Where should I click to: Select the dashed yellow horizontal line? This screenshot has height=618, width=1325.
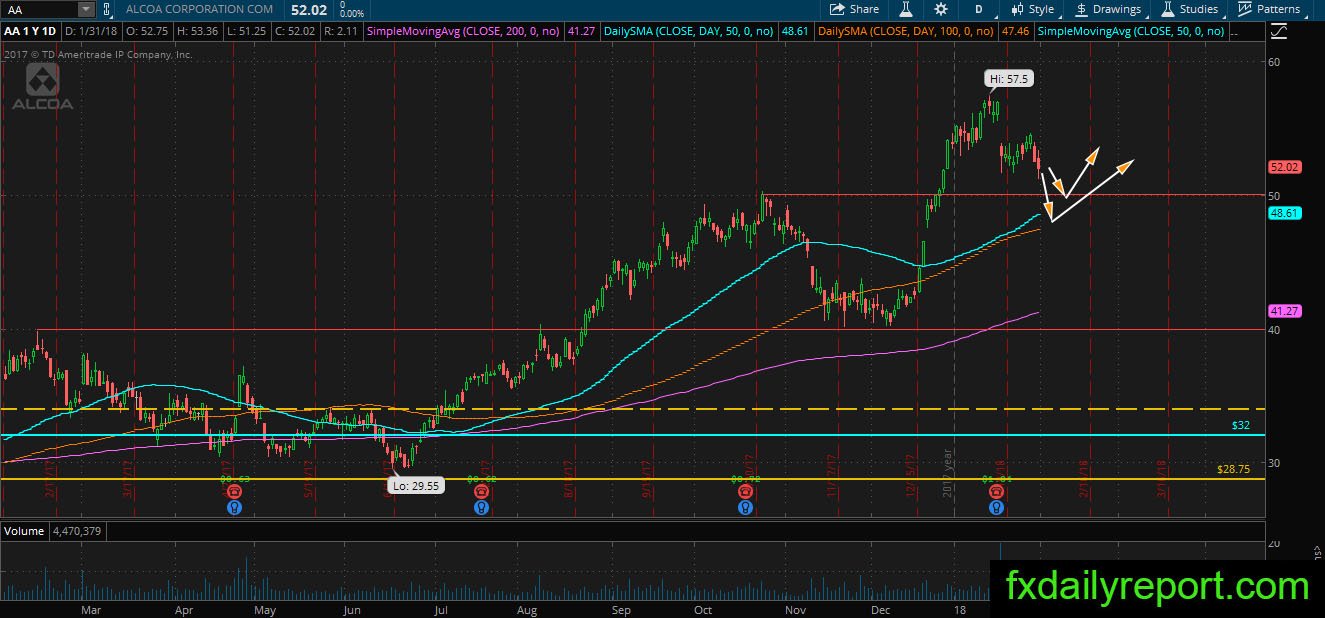[x=632, y=409]
